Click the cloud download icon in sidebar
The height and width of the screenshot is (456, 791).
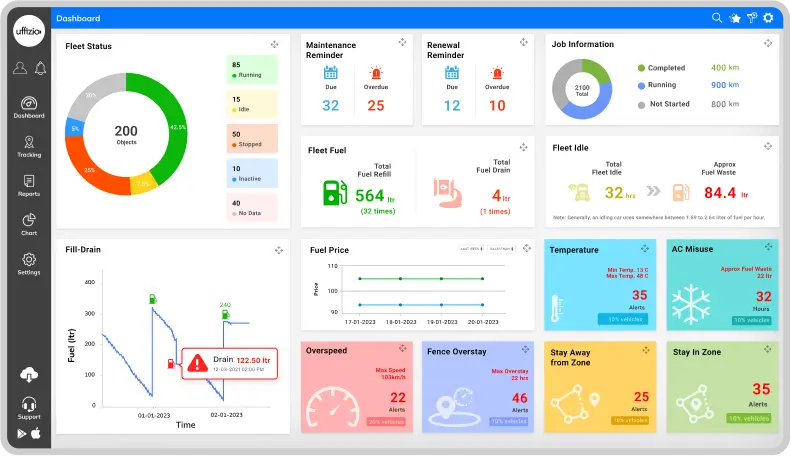click(x=29, y=374)
